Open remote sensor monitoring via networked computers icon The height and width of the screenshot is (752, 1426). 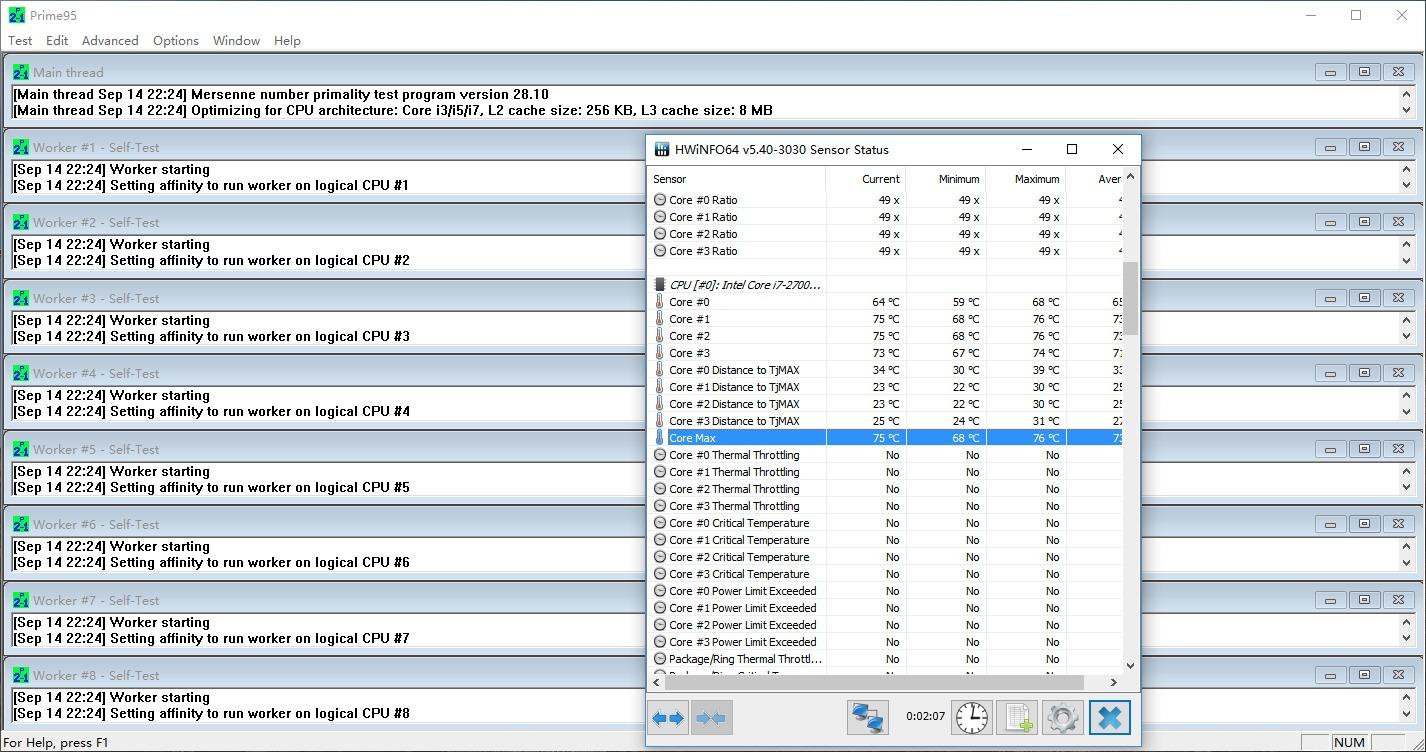click(x=867, y=717)
